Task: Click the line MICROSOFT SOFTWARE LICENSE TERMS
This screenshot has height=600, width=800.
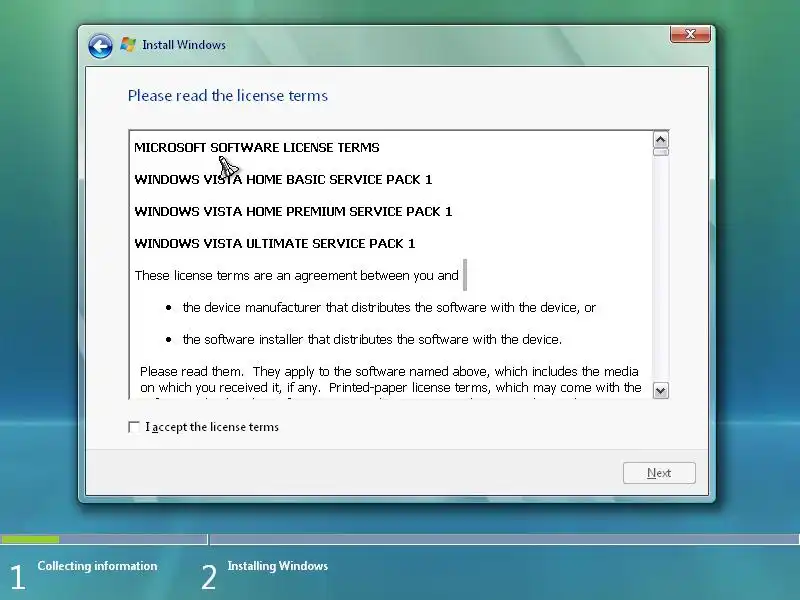Action: pyautogui.click(x=257, y=147)
